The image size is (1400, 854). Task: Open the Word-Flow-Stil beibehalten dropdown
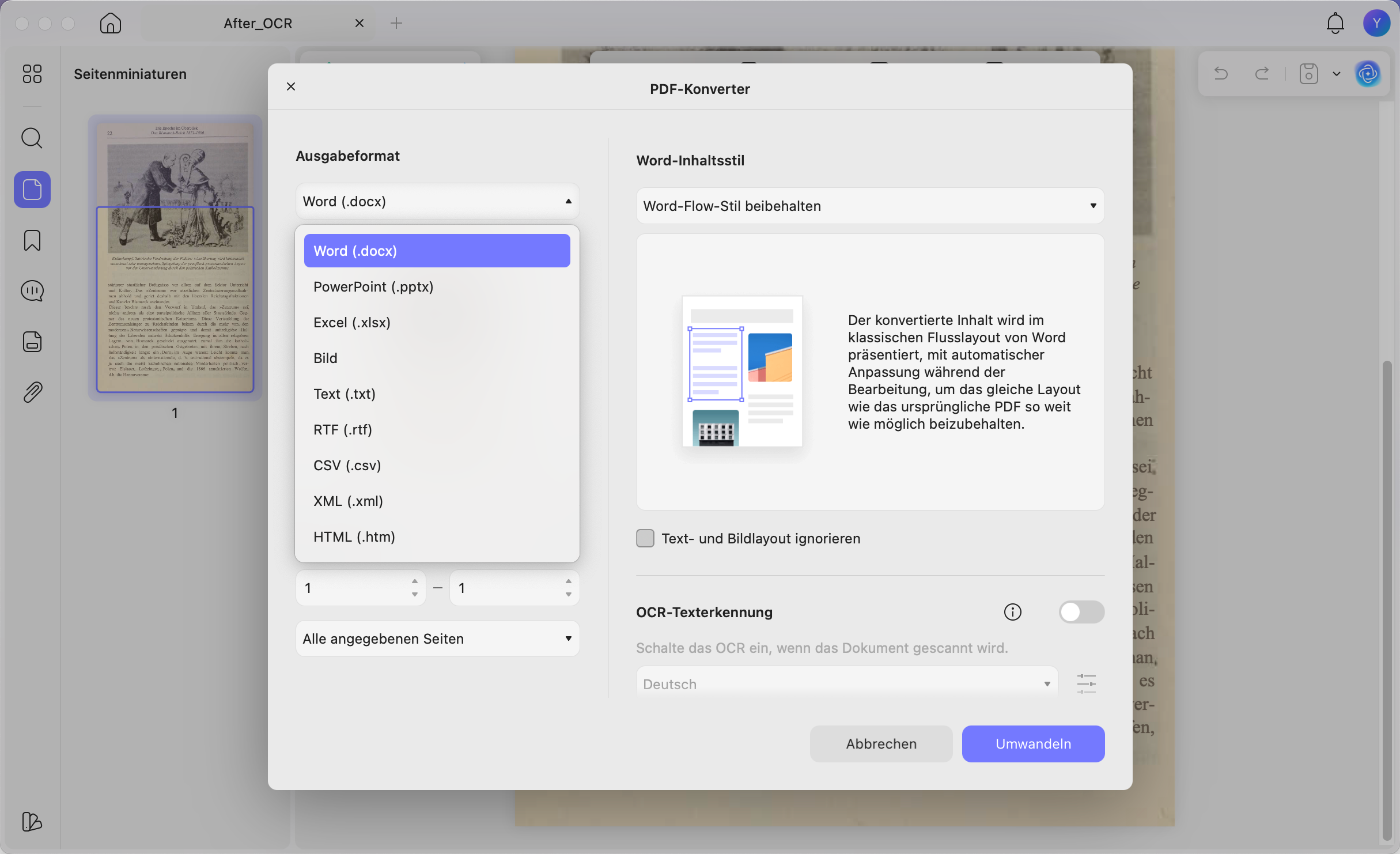click(870, 206)
